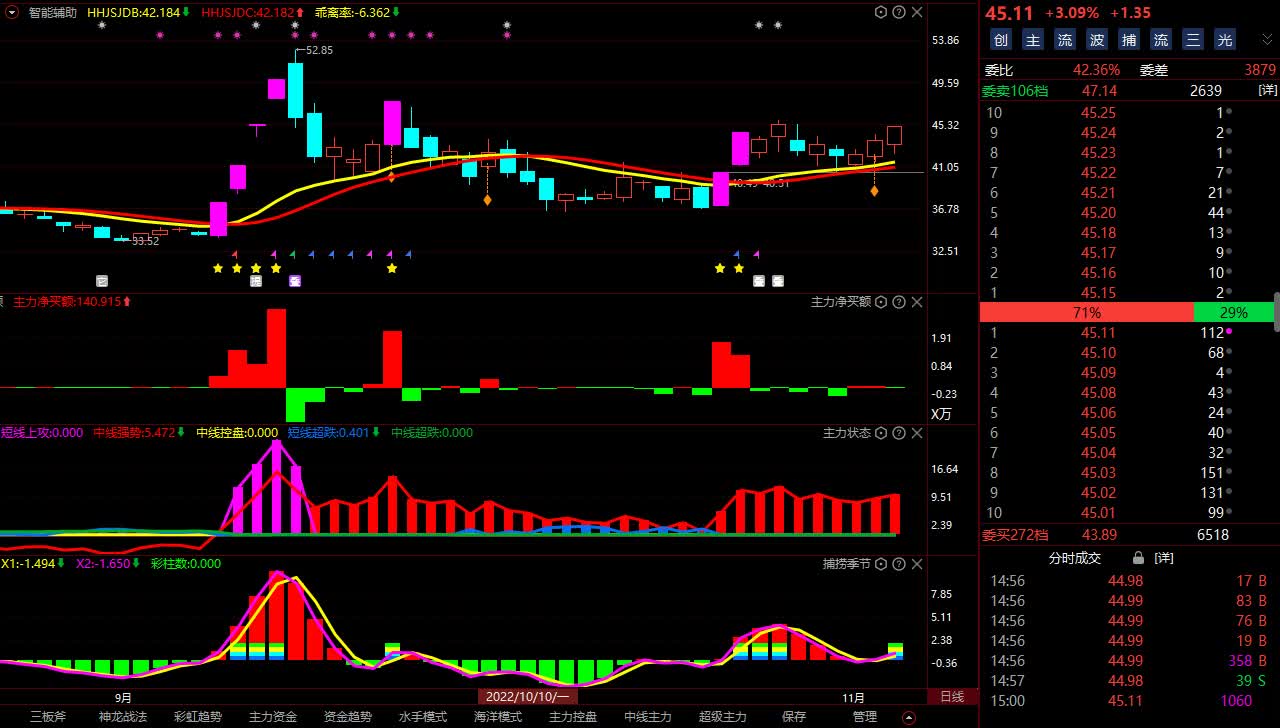Screen dimensions: 1280x728
Task: Close the 主力净买额 indicator panel
Action: tap(917, 302)
